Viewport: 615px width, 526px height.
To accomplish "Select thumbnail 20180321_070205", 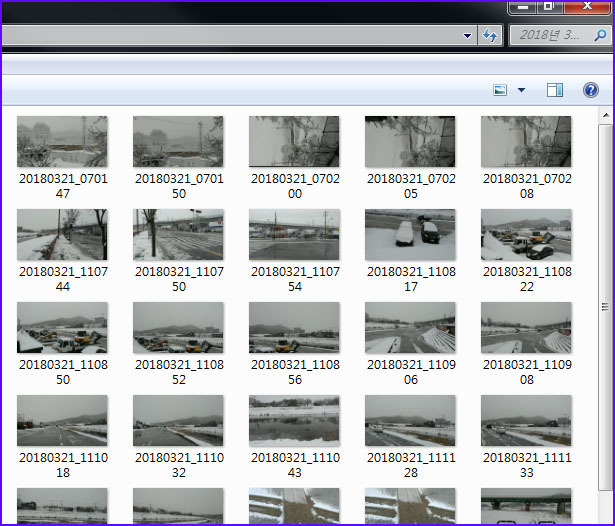I will click(410, 142).
